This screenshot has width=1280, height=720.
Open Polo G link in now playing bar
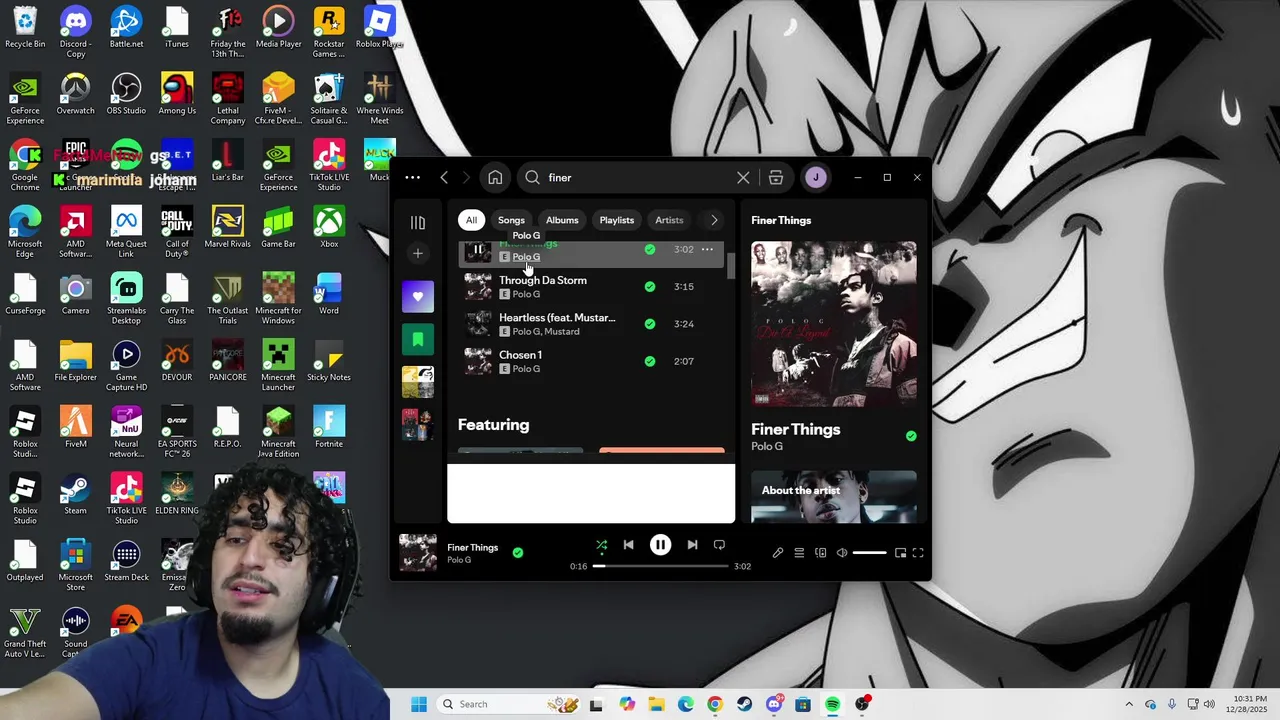coord(459,560)
